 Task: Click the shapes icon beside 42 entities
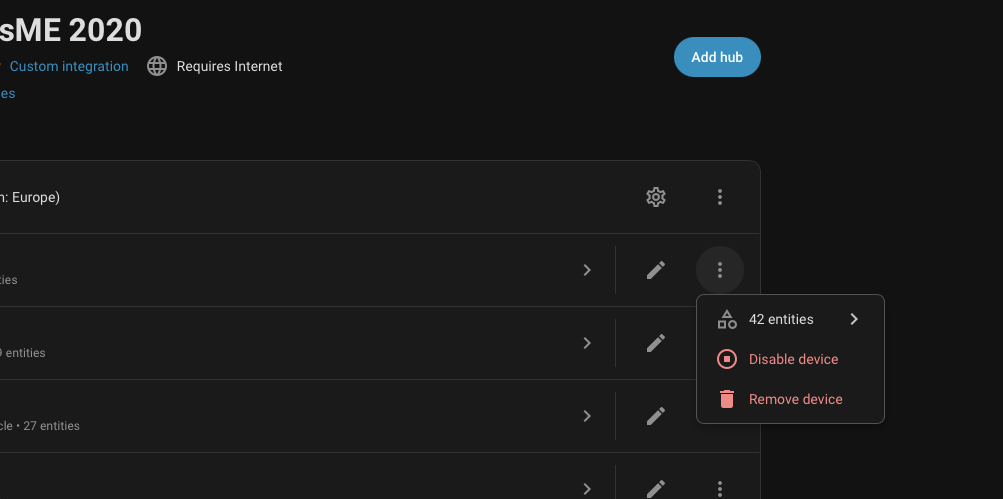point(727,319)
